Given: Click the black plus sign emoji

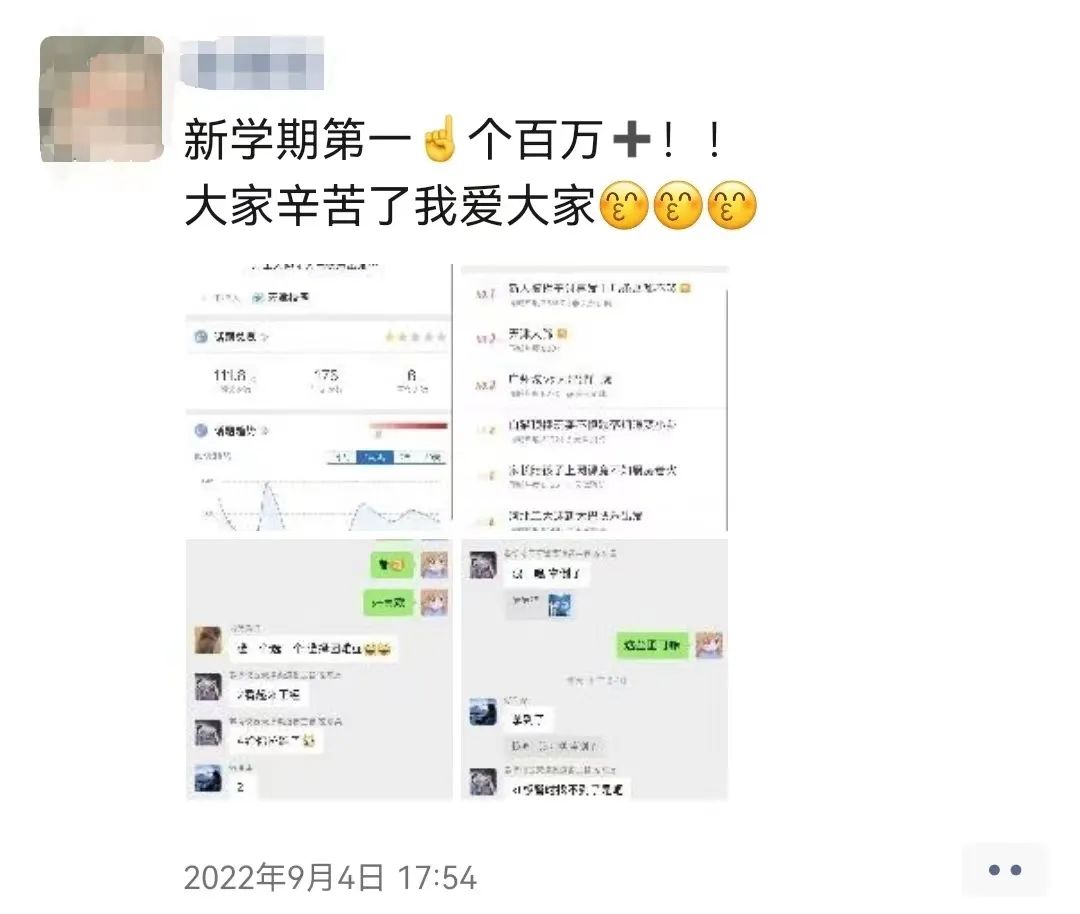Looking at the screenshot, I should pos(631,140).
